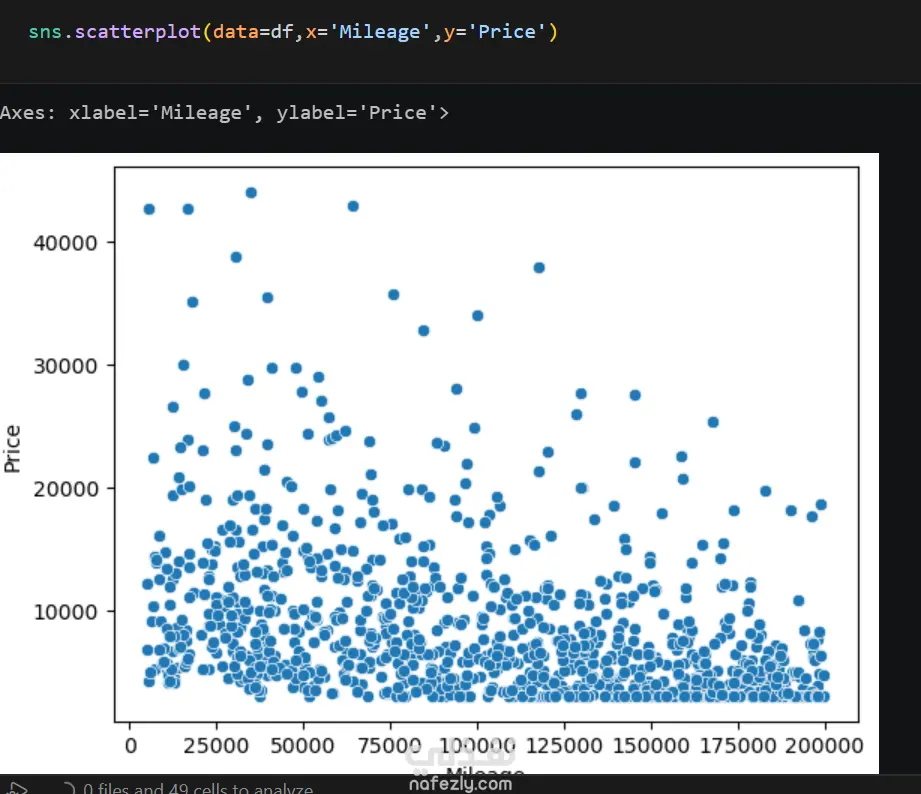Click the scatter plot output image center

439,463
